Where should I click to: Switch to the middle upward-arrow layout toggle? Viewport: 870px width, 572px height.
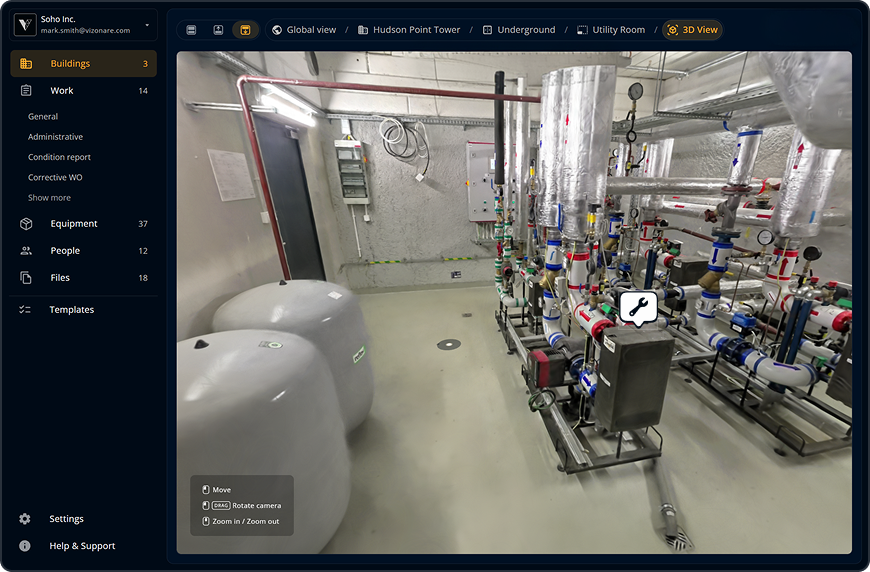[x=218, y=30]
